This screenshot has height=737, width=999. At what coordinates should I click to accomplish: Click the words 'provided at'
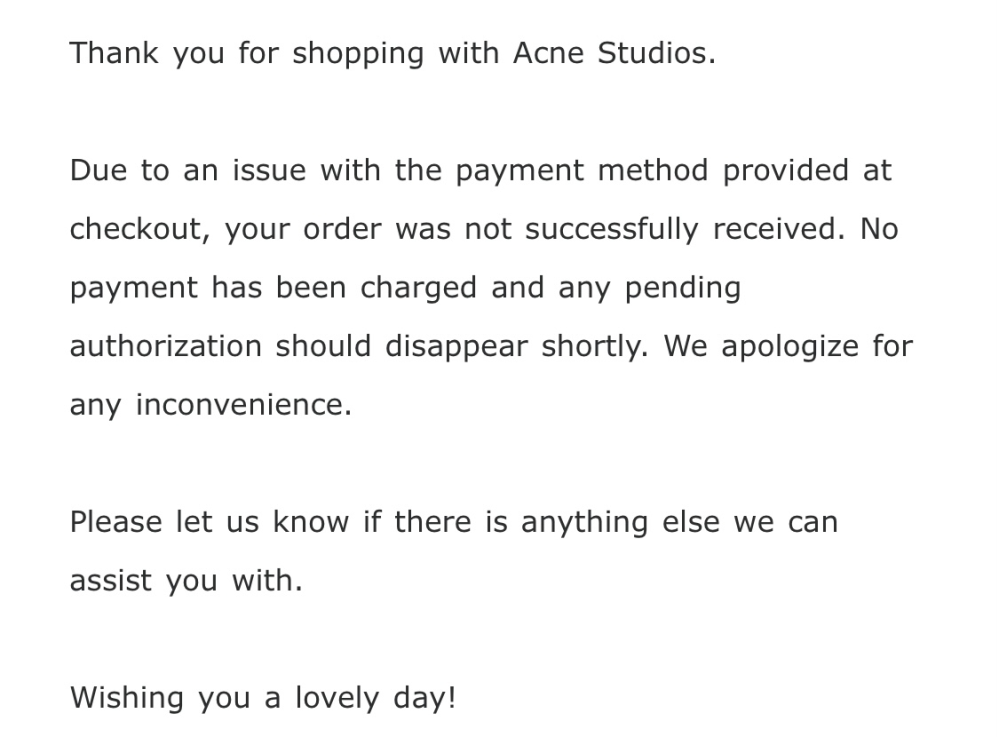(807, 172)
